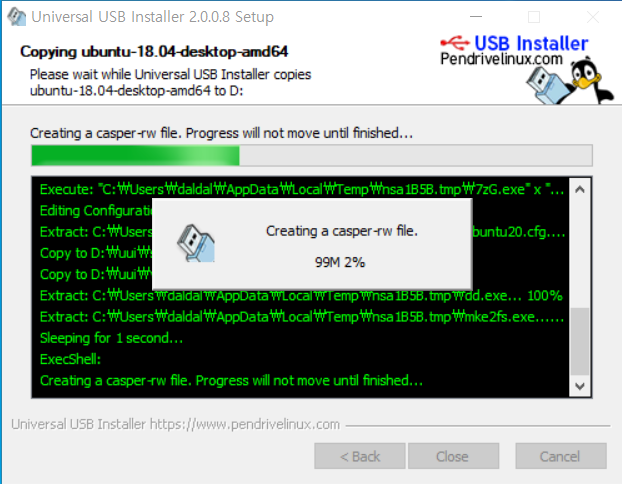The image size is (622, 484).
Task: Click scroll up arrow in log
Action: pos(580,190)
